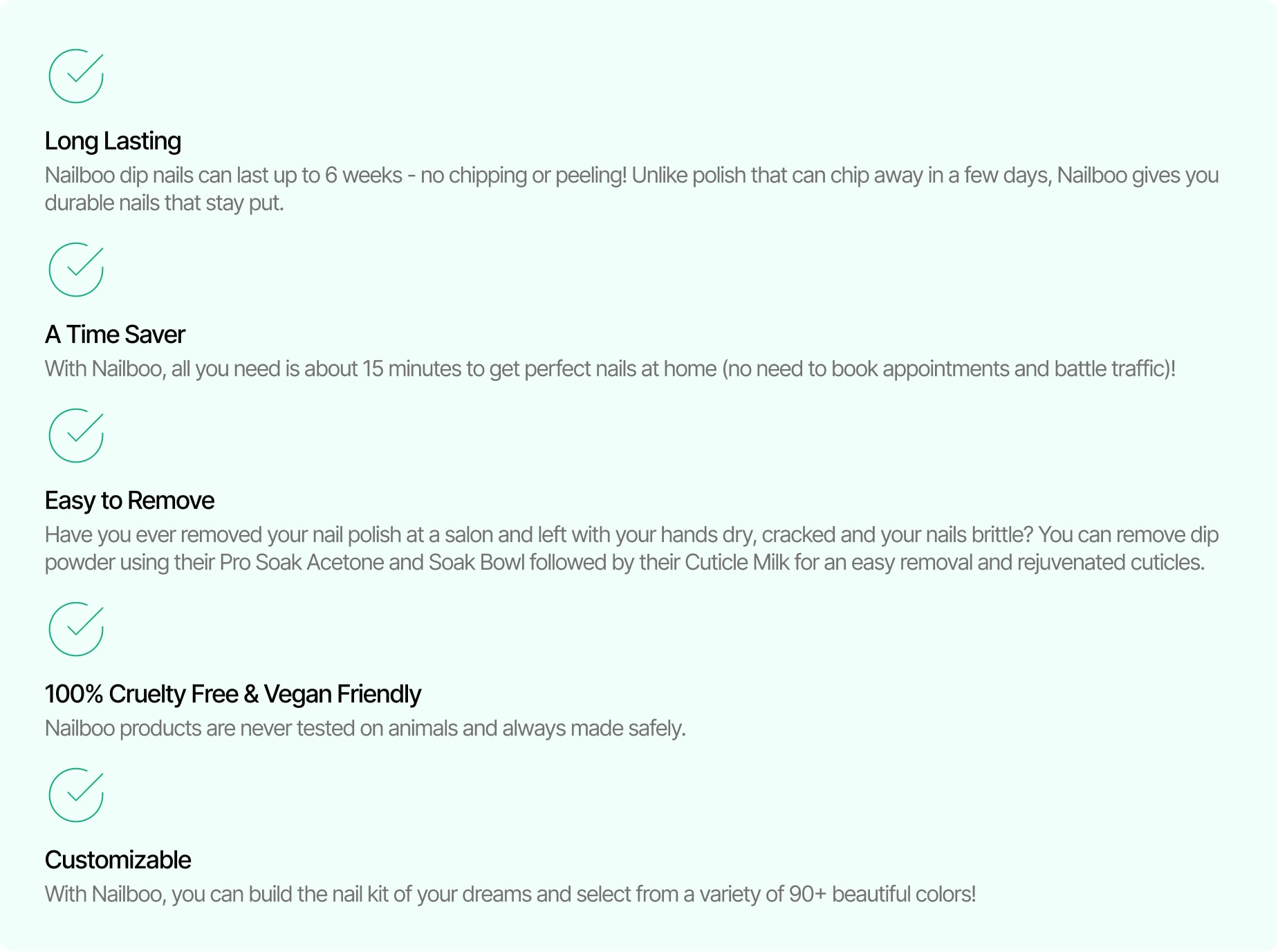
Task: Click the text mentioning Pro Soak Acetone
Action: [631, 549]
